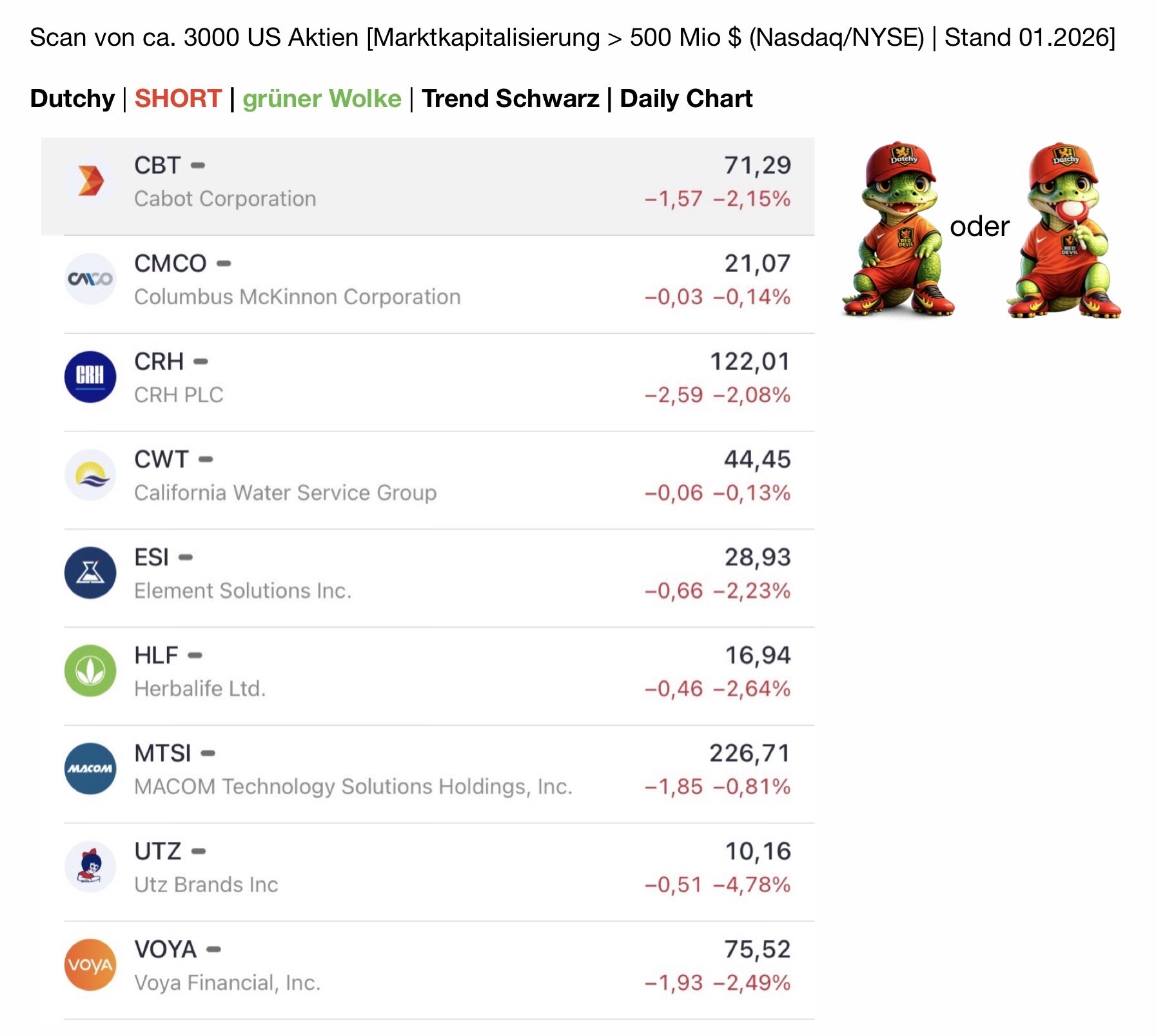
Task: Click the blue CRH PLC logo
Action: (x=90, y=377)
